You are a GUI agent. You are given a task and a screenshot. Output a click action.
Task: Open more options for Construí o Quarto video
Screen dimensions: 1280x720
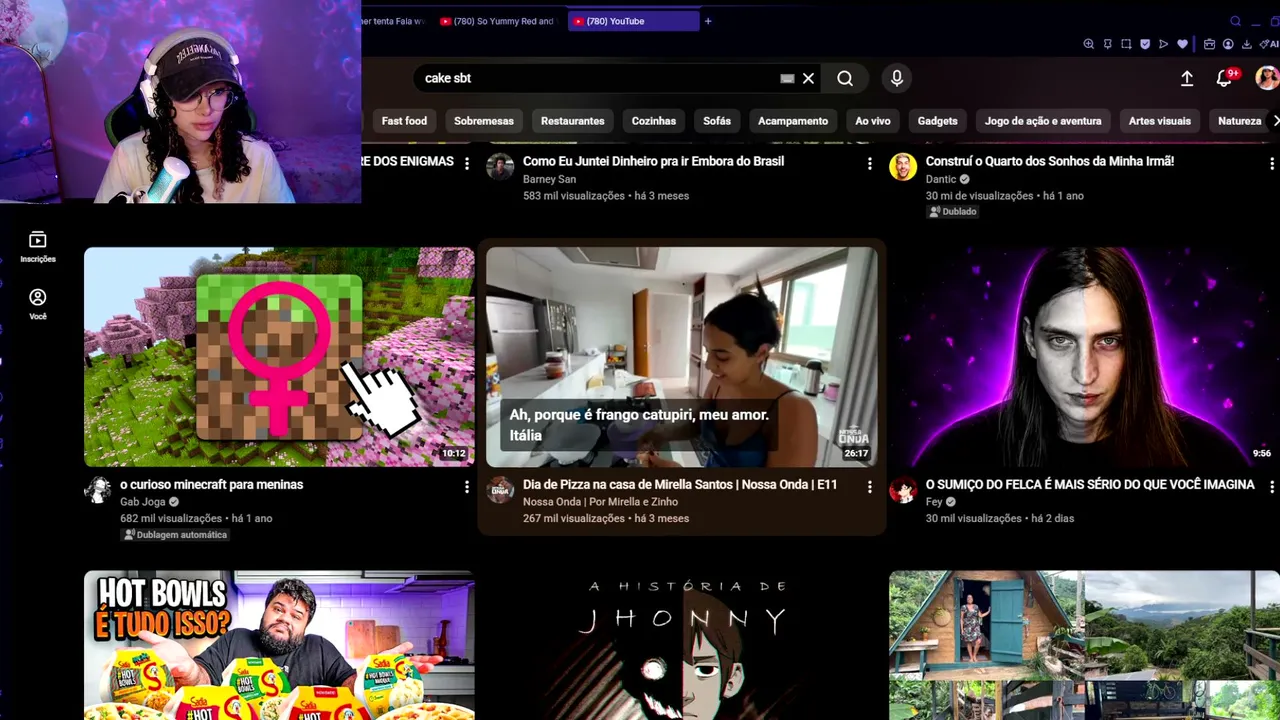pos(1272,163)
